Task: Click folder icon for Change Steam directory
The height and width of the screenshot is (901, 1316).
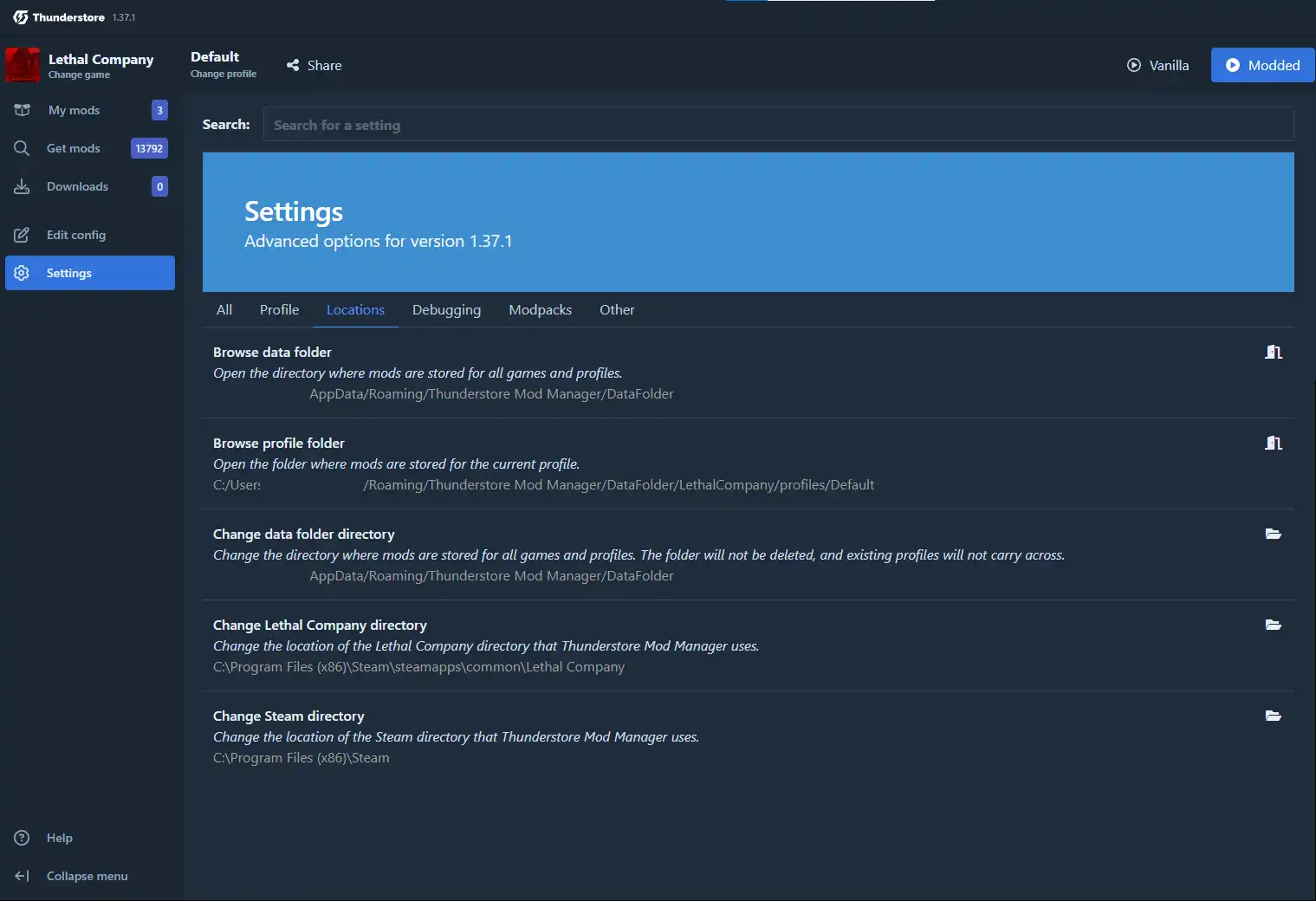Action: pyautogui.click(x=1273, y=716)
